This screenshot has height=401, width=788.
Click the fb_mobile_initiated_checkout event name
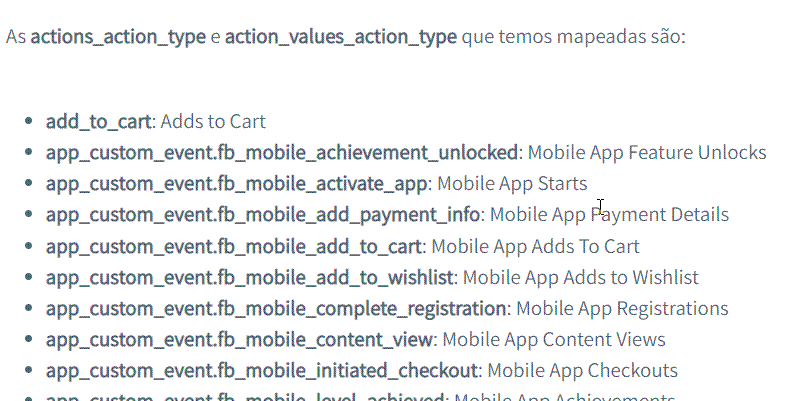[262, 370]
